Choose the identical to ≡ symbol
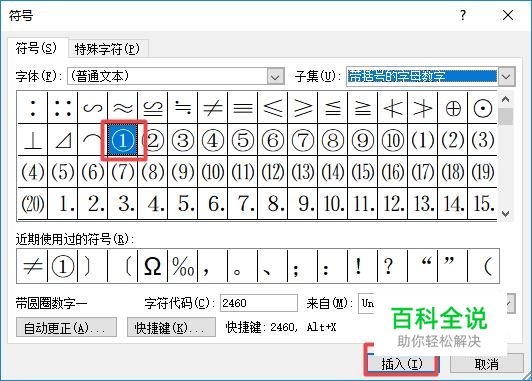Viewport: 532px width, 381px height. point(243,108)
